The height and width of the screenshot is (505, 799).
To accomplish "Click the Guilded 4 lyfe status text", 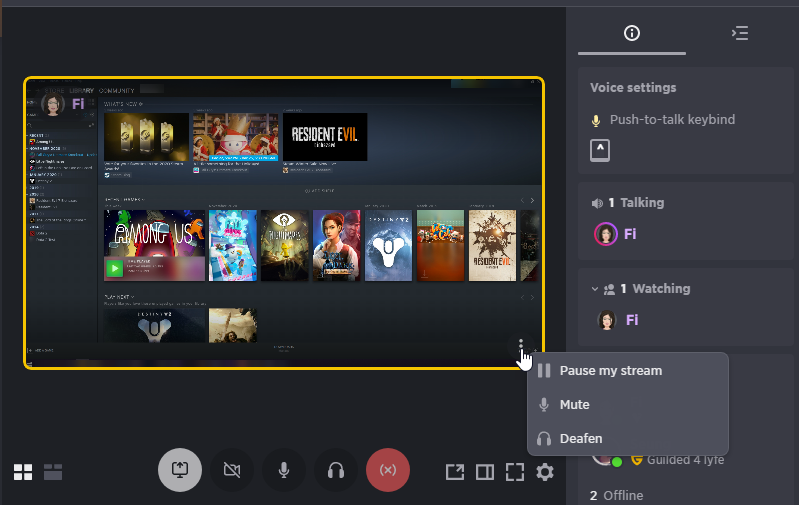I will pyautogui.click(x=685, y=460).
